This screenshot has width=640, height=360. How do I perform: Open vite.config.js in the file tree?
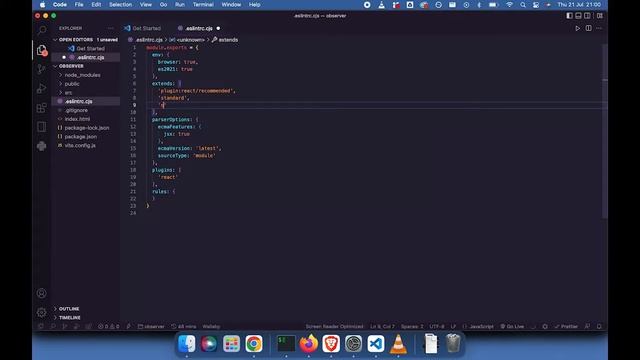80,145
